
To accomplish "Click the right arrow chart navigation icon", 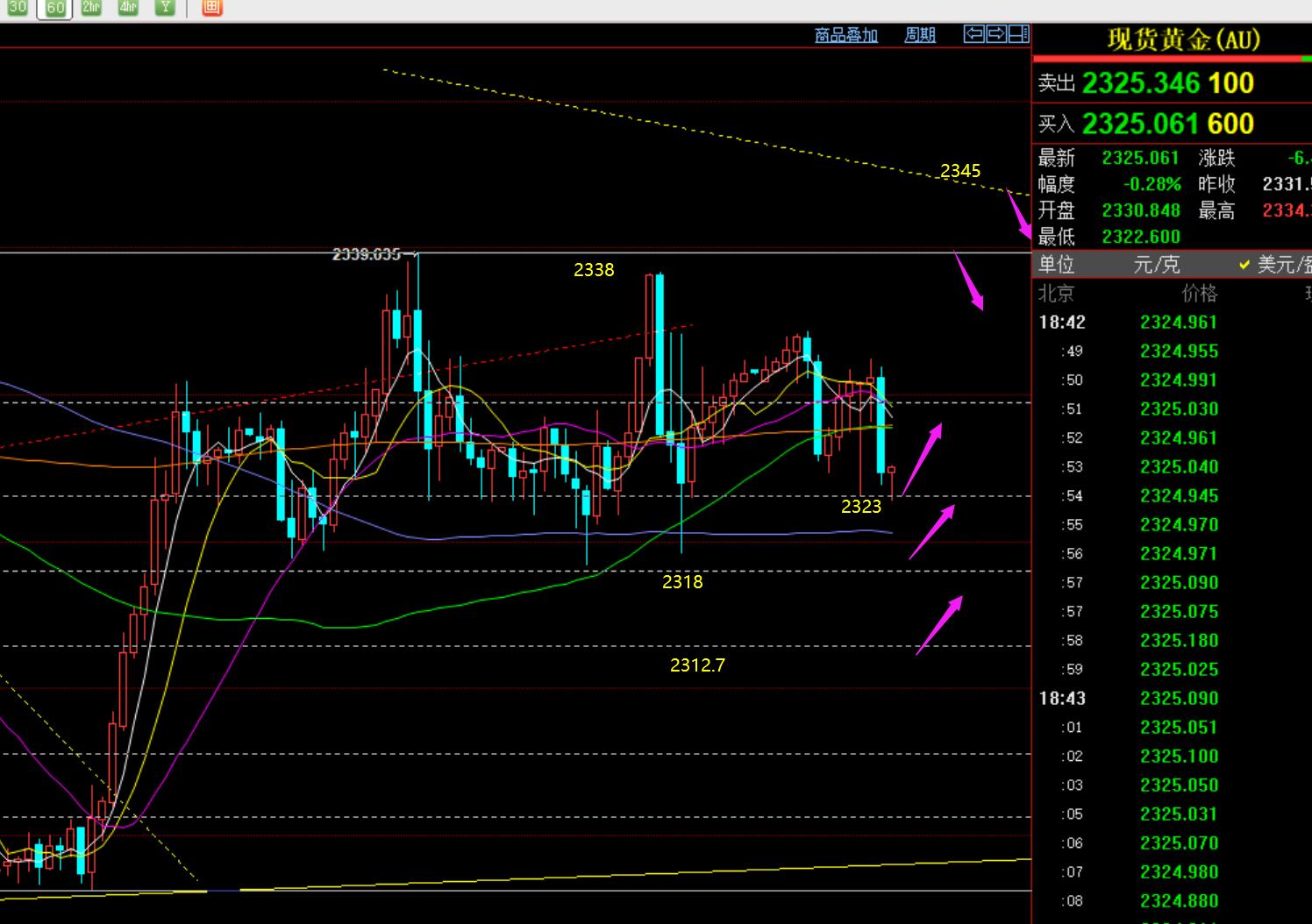I will click(996, 34).
